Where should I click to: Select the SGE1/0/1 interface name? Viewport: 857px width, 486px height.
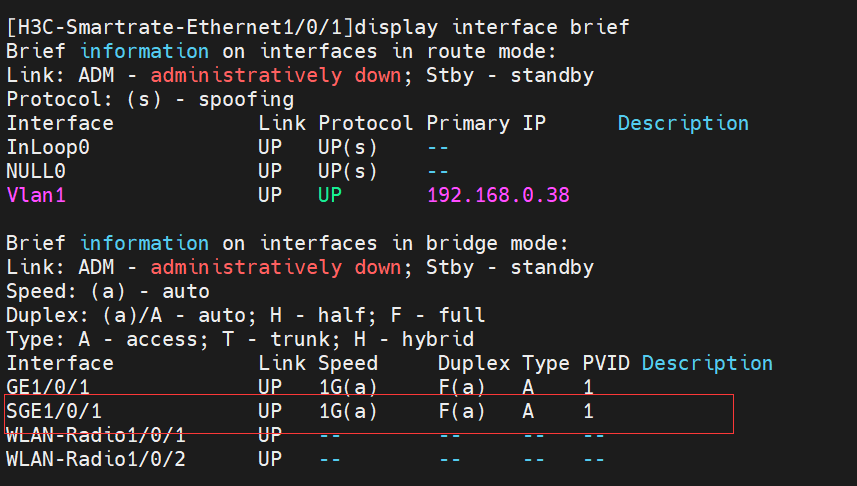[x=54, y=411]
